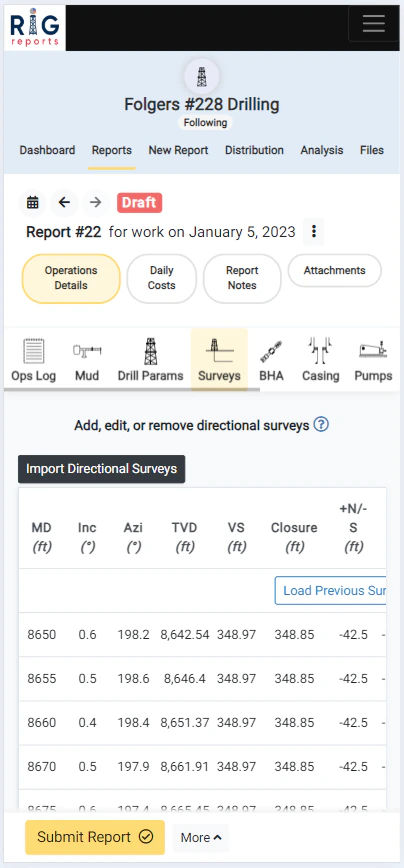Switch to the Dashboard tab
404x868 pixels.
(47, 150)
